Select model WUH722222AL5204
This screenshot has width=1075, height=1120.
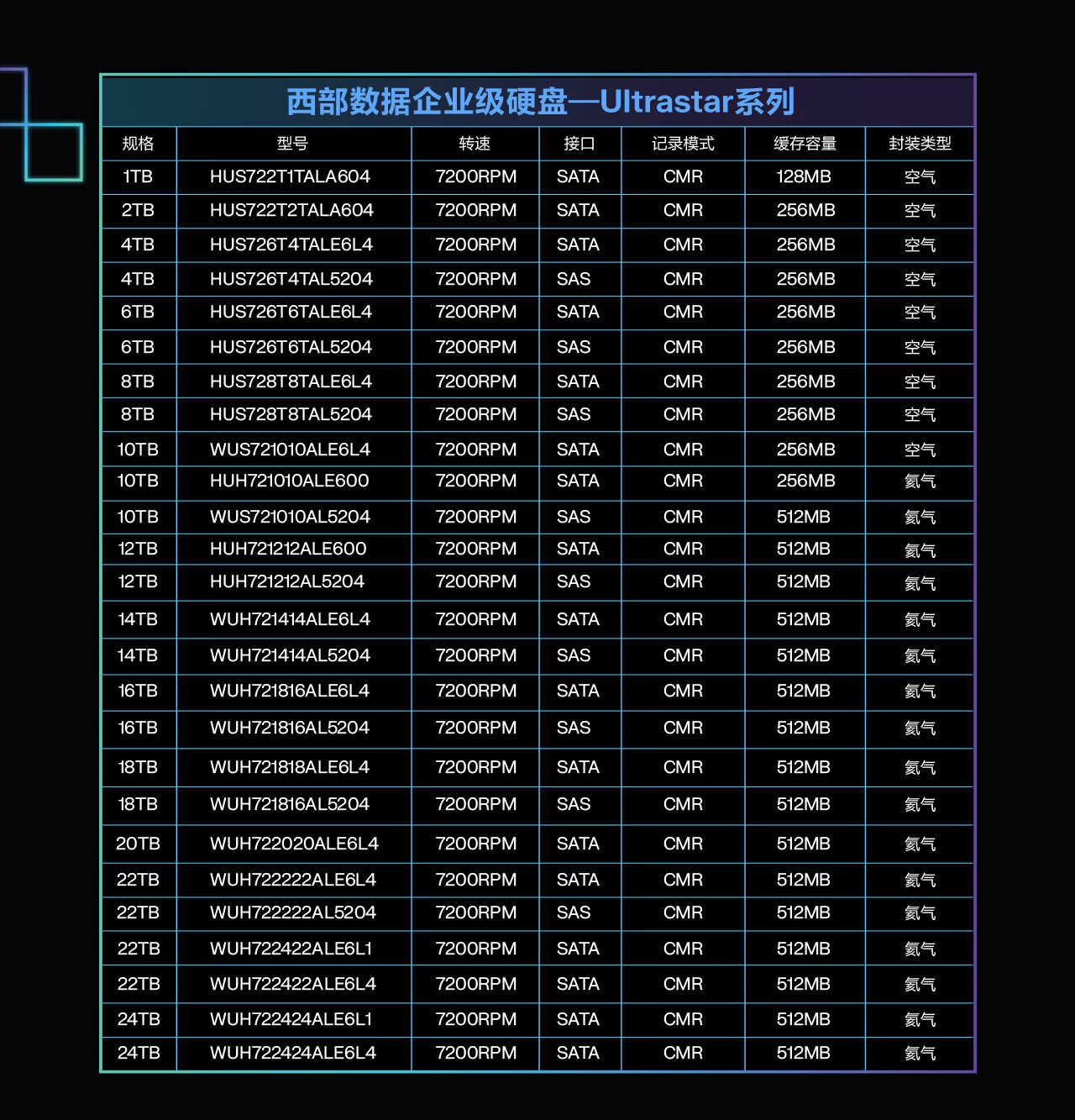tap(293, 912)
